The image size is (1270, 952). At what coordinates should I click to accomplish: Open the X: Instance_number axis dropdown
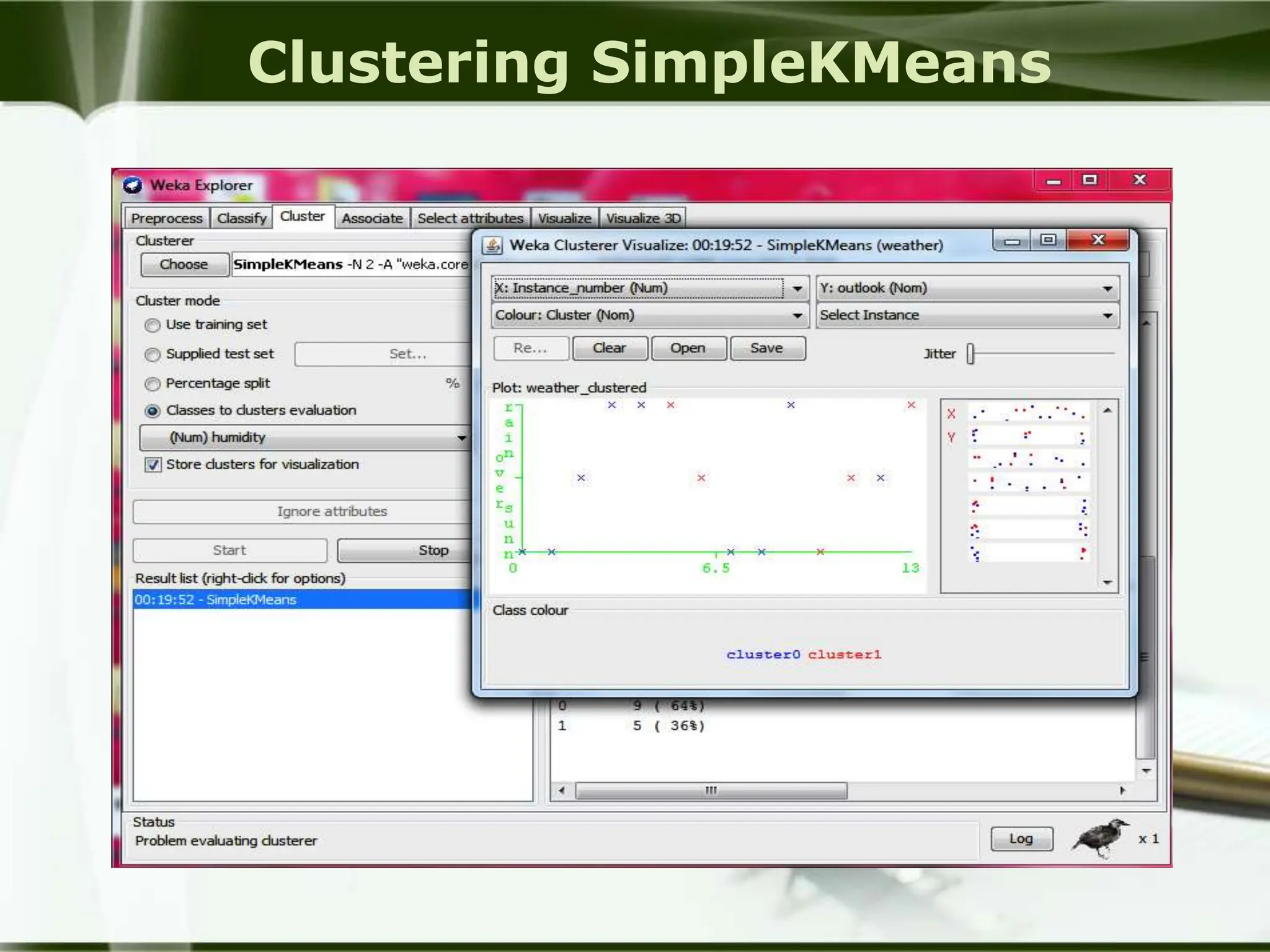pyautogui.click(x=650, y=288)
